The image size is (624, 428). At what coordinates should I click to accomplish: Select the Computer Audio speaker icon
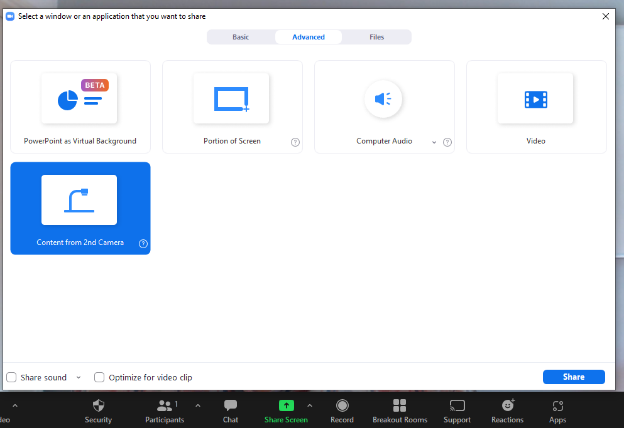(x=383, y=99)
